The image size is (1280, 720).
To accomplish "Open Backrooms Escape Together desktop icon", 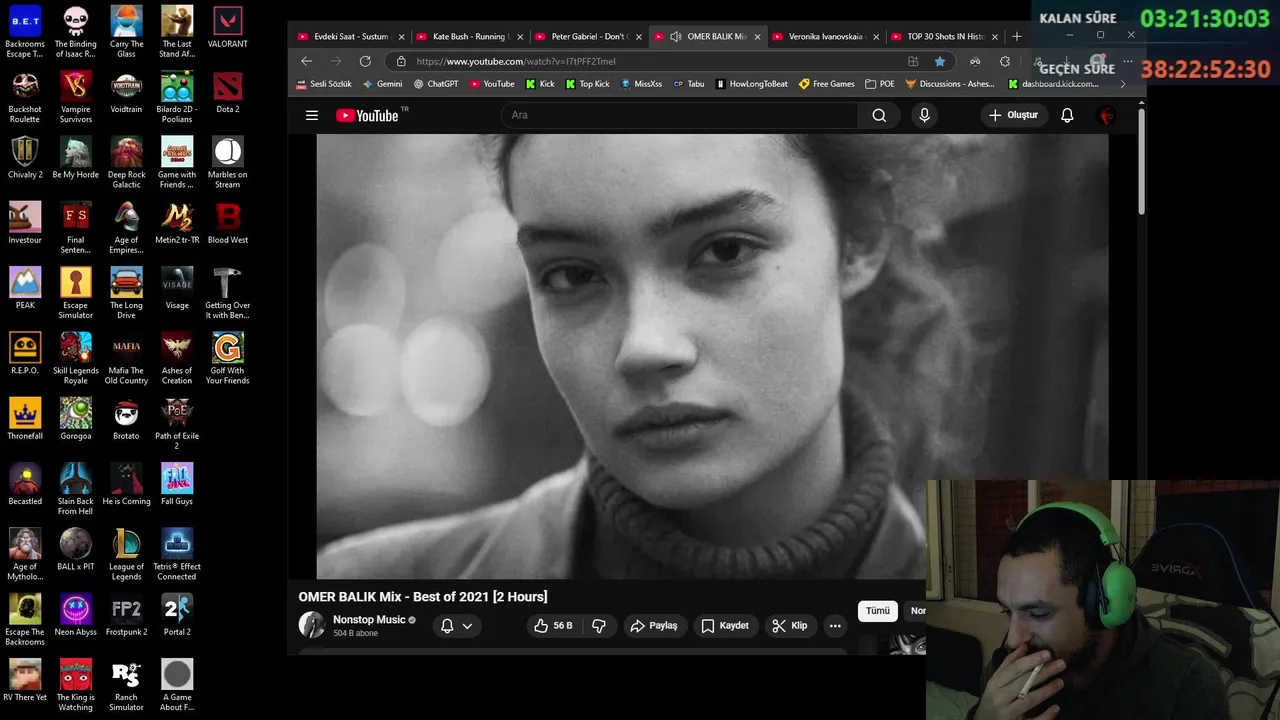I will (x=25, y=32).
